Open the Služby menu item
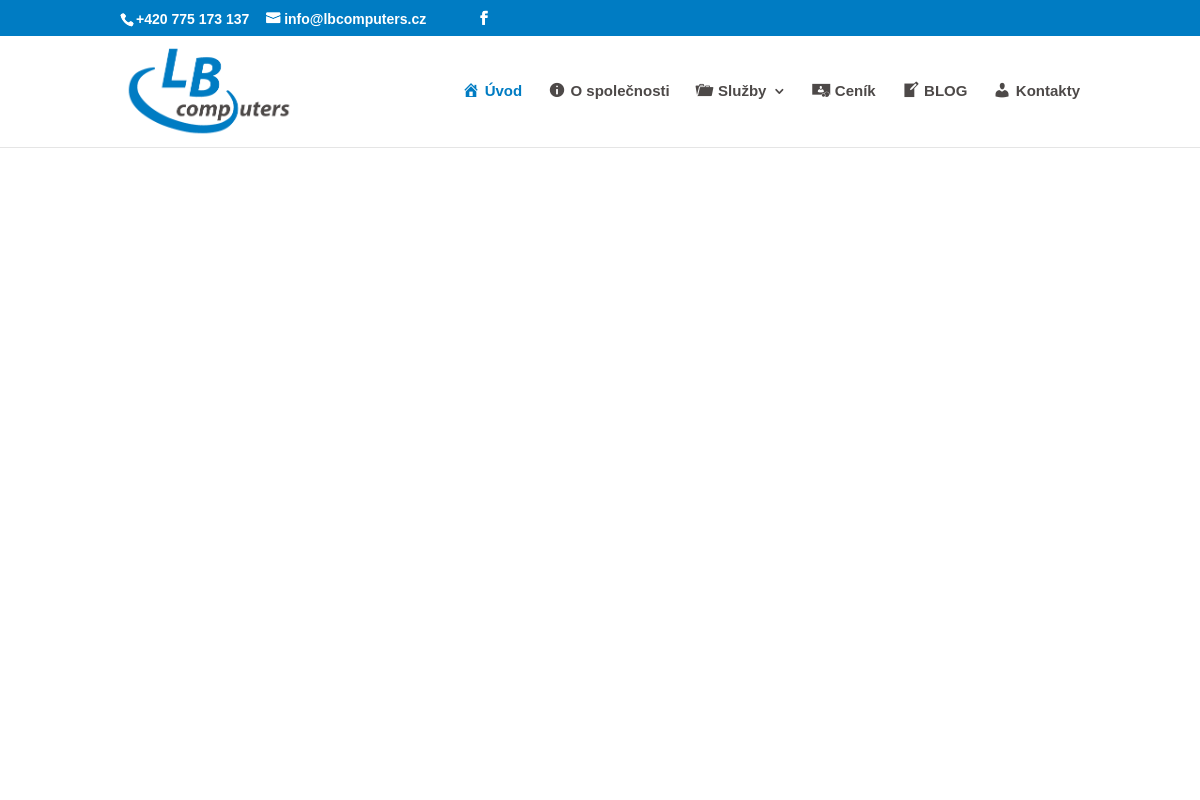This screenshot has height=800, width=1200. (742, 91)
